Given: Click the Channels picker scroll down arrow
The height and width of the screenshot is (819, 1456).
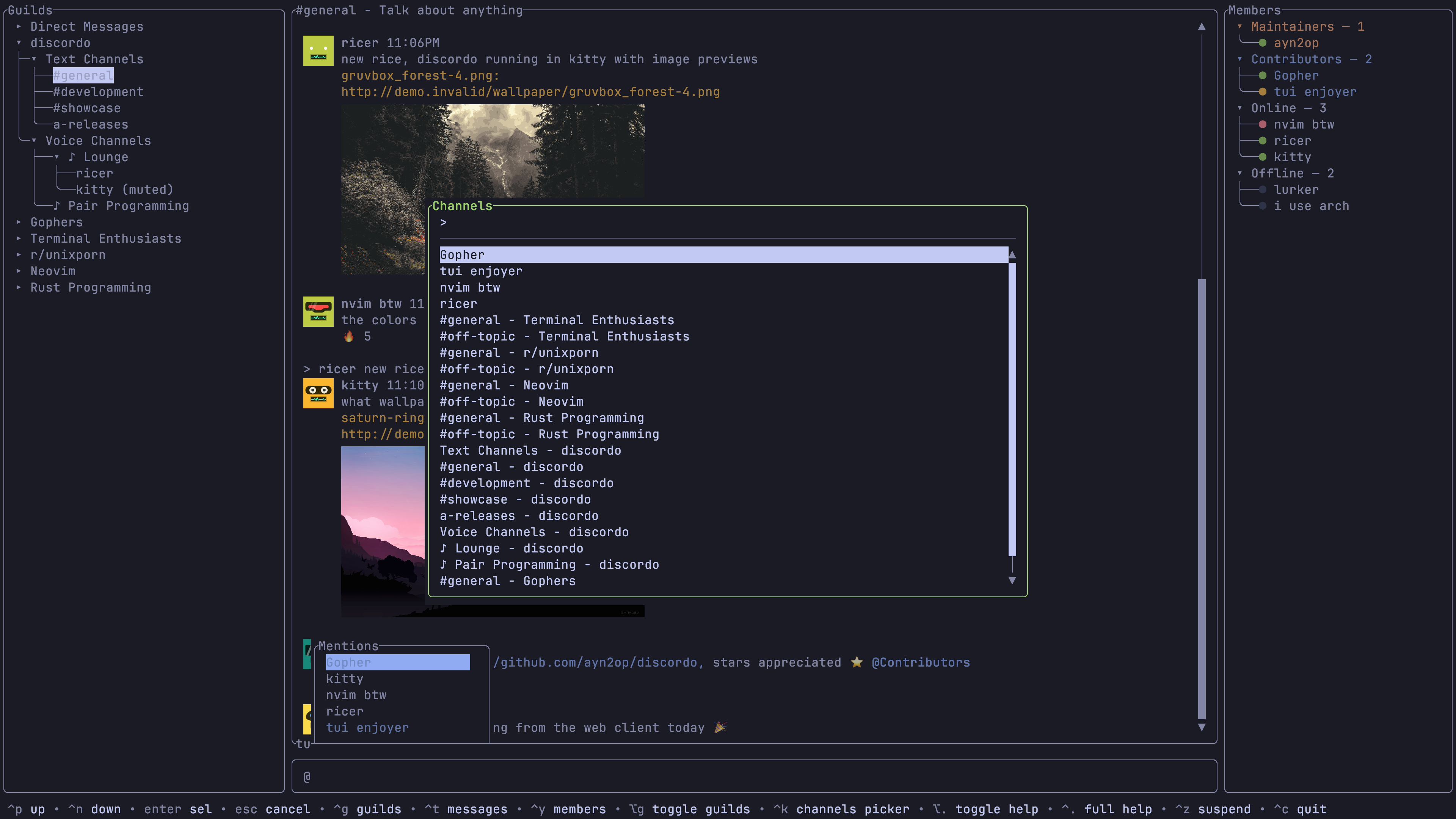Looking at the screenshot, I should pyautogui.click(x=1012, y=581).
